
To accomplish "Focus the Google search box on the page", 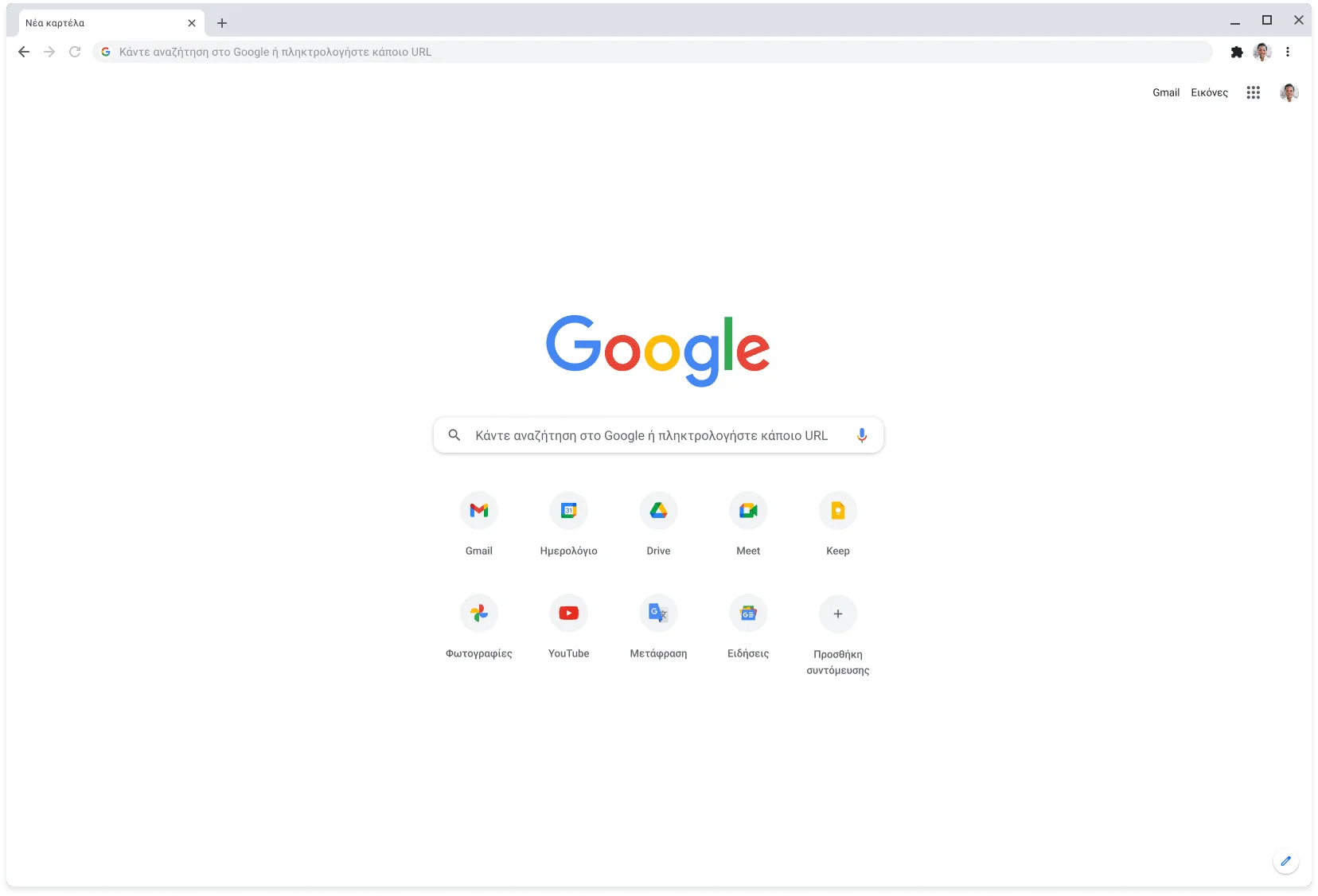I will [x=659, y=435].
